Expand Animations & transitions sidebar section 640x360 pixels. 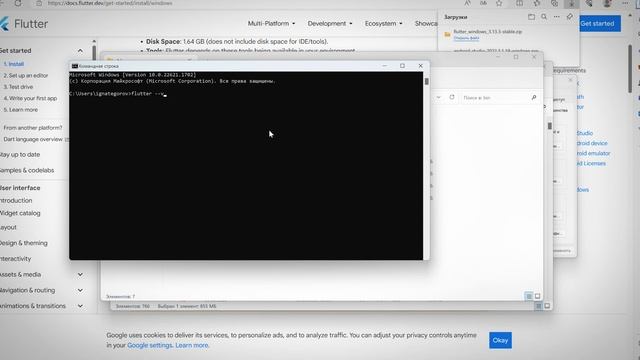click(80, 306)
